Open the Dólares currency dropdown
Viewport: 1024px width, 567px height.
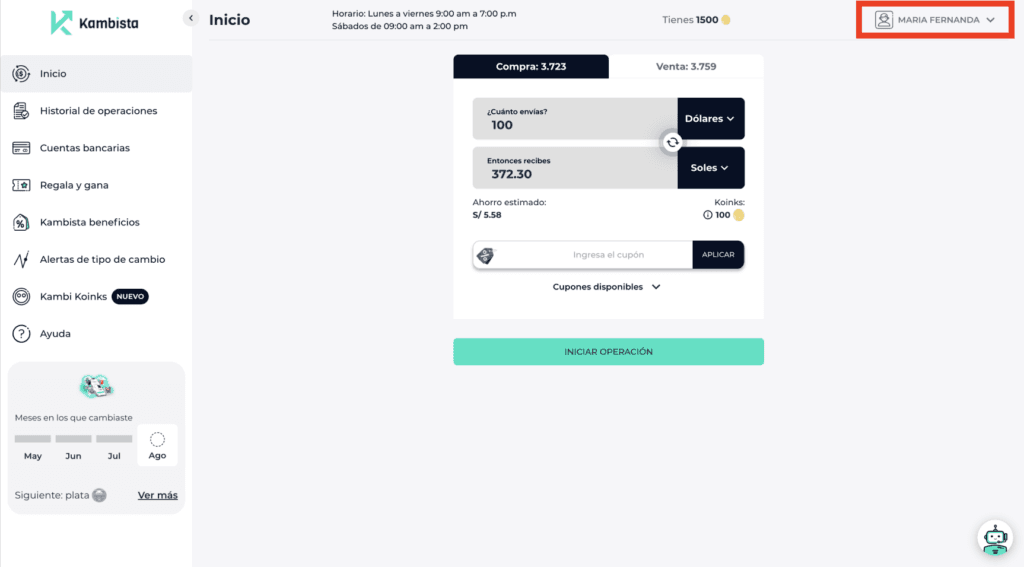click(710, 118)
